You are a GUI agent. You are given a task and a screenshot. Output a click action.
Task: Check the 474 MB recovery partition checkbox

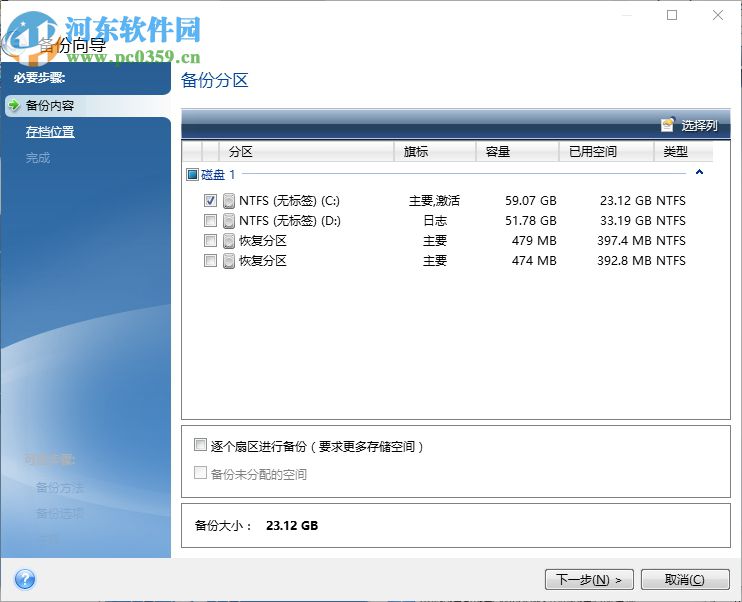pos(210,261)
